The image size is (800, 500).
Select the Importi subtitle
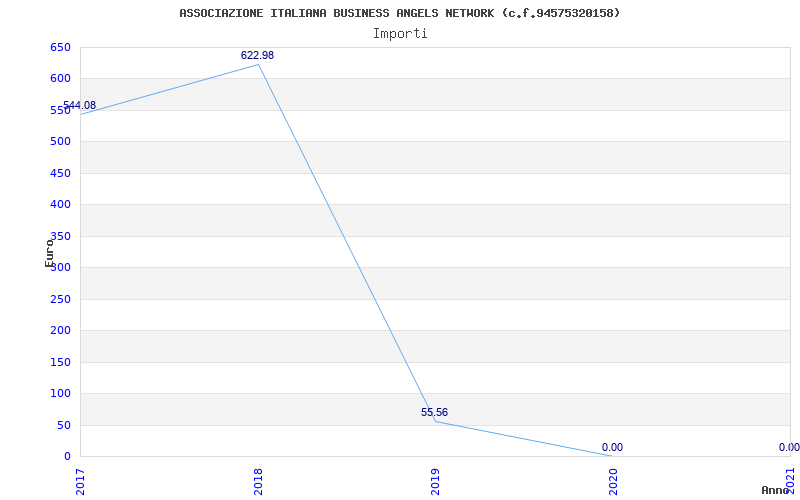pyautogui.click(x=400, y=34)
